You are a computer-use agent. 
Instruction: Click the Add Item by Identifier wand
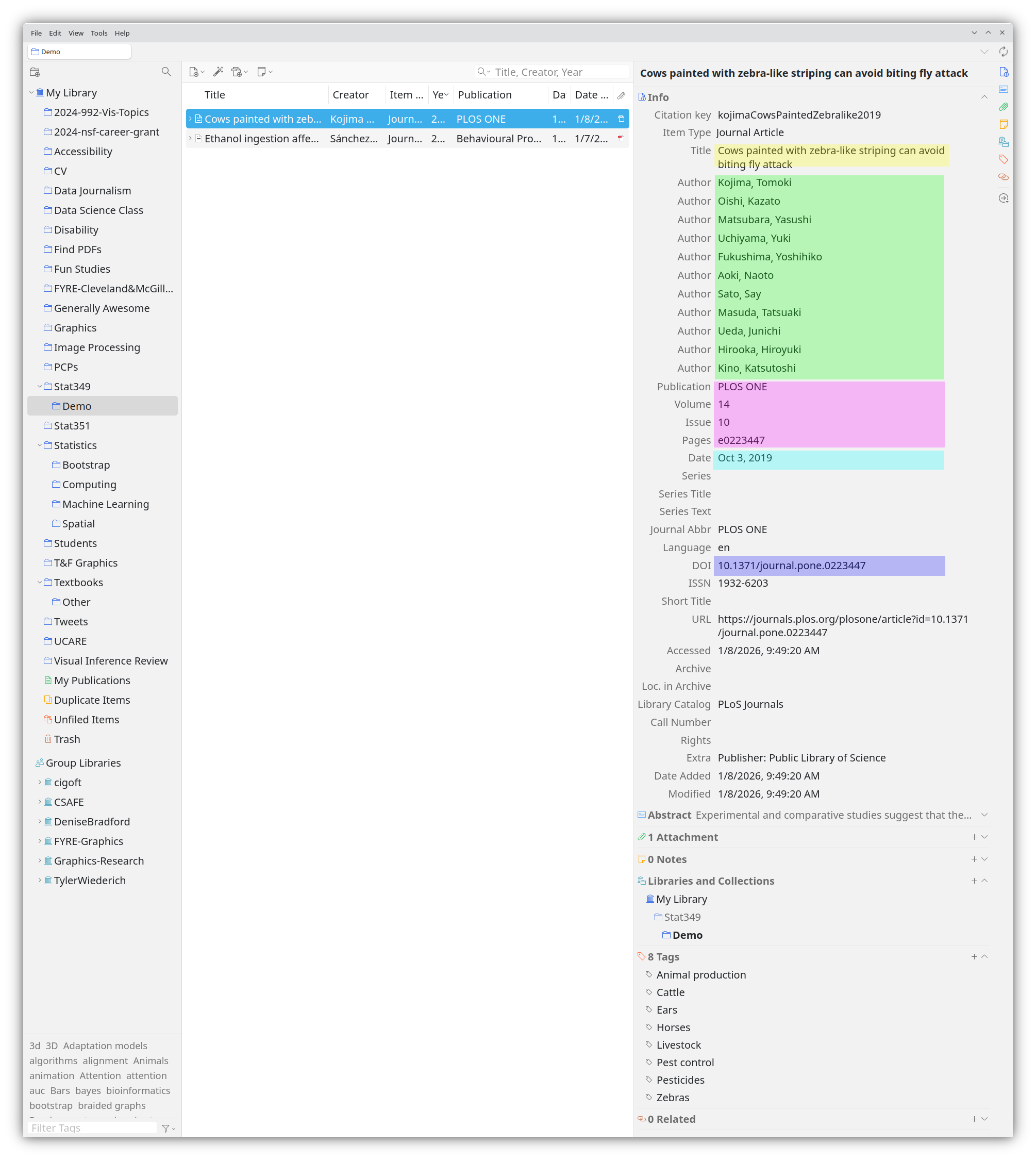218,72
